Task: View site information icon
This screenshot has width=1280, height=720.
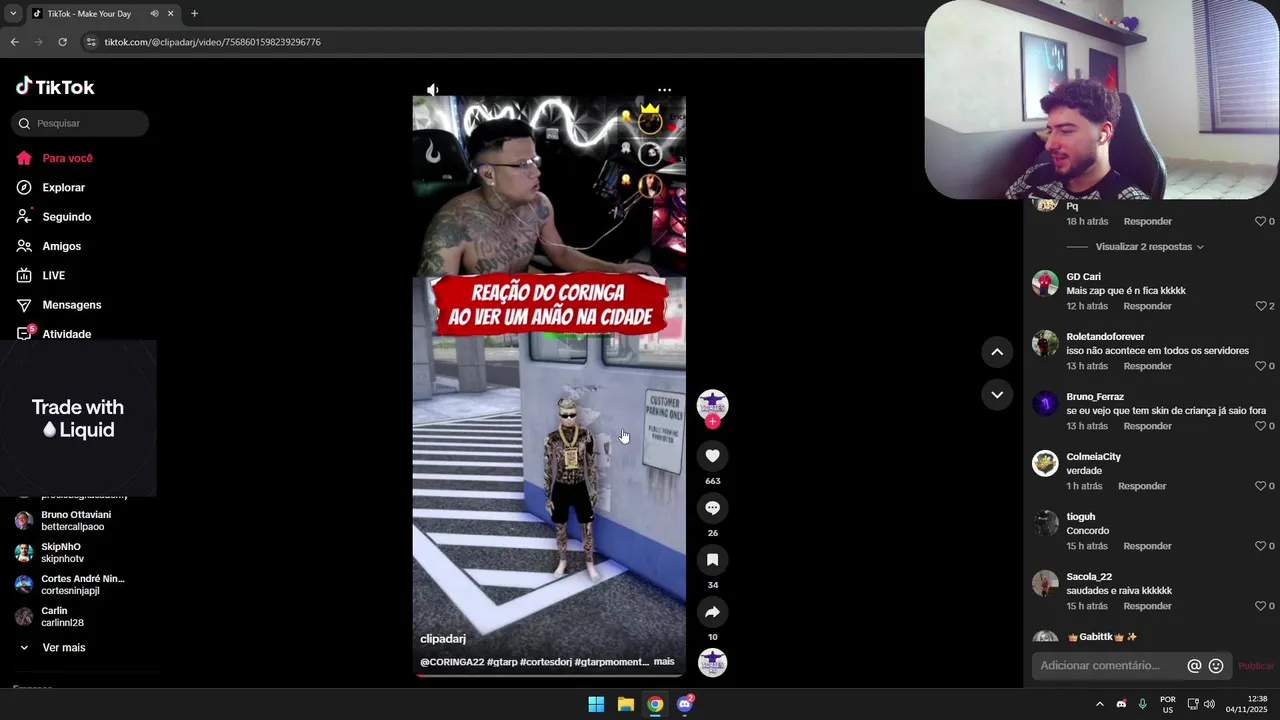Action: pyautogui.click(x=91, y=42)
